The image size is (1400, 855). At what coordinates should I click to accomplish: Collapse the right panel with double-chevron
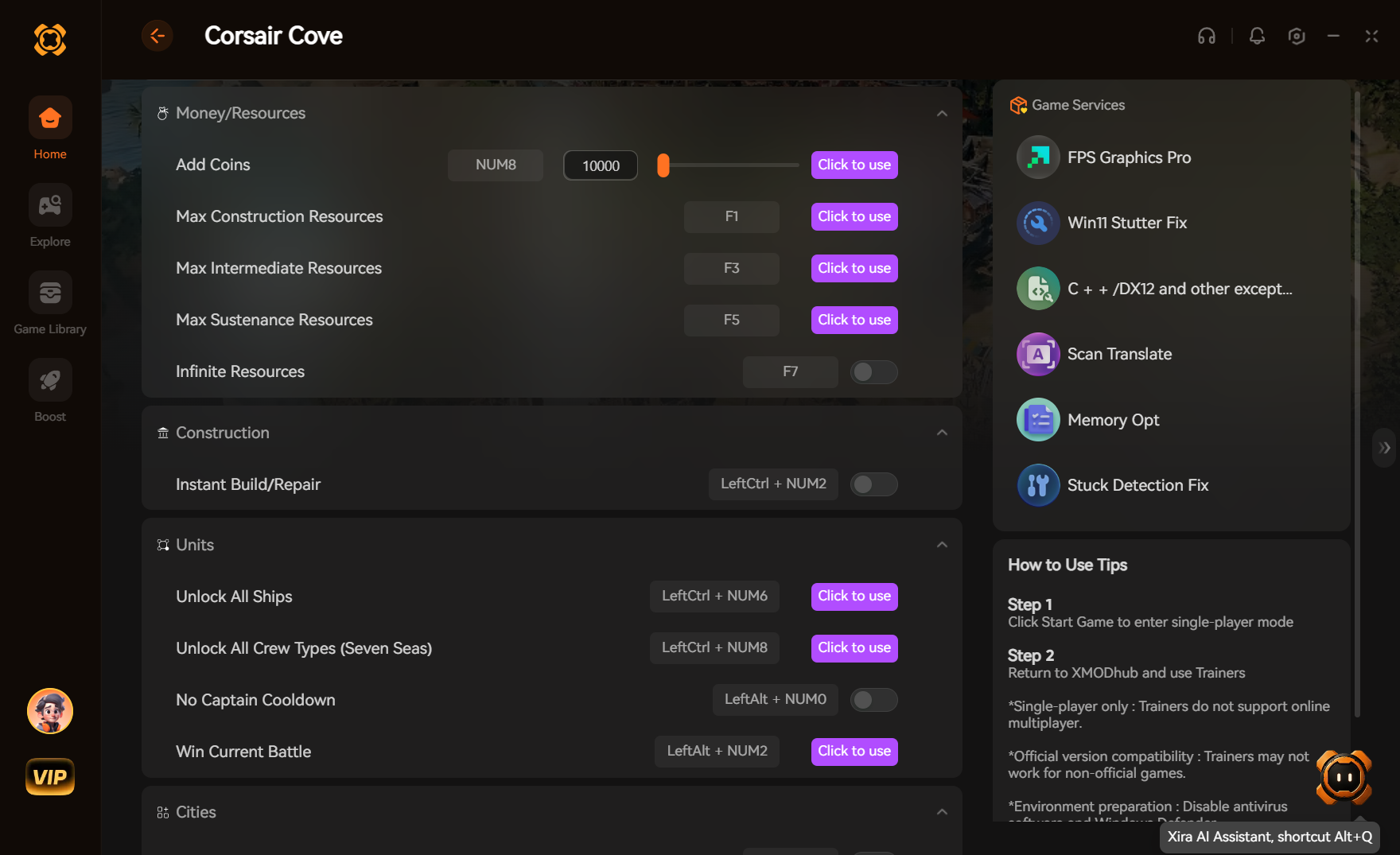tap(1385, 448)
